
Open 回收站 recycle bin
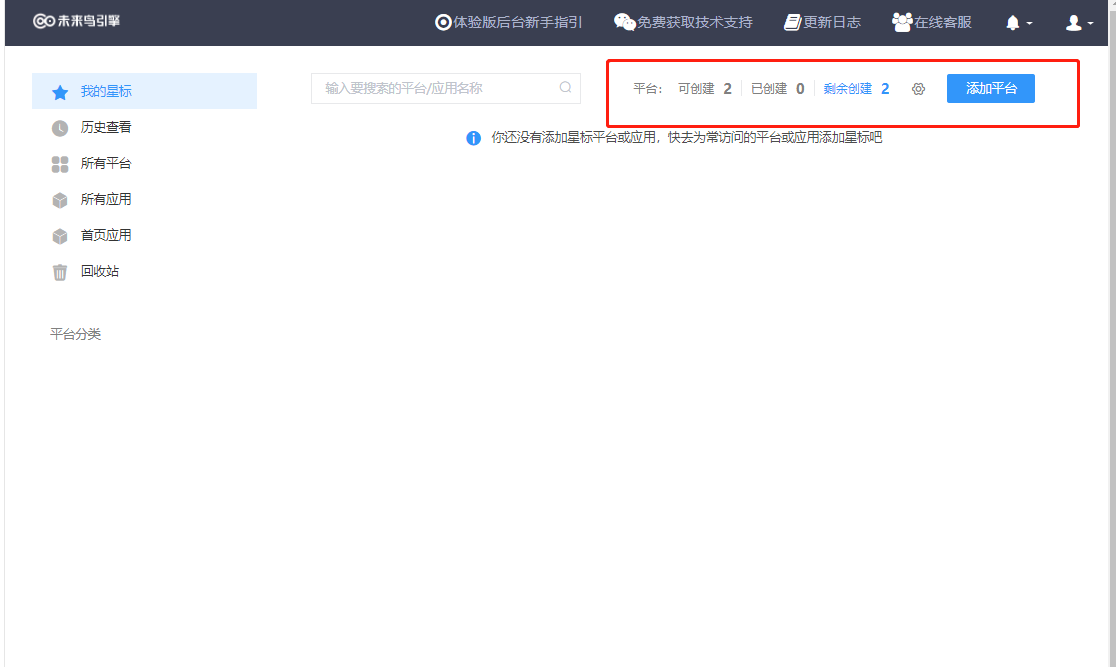pyautogui.click(x=144, y=271)
